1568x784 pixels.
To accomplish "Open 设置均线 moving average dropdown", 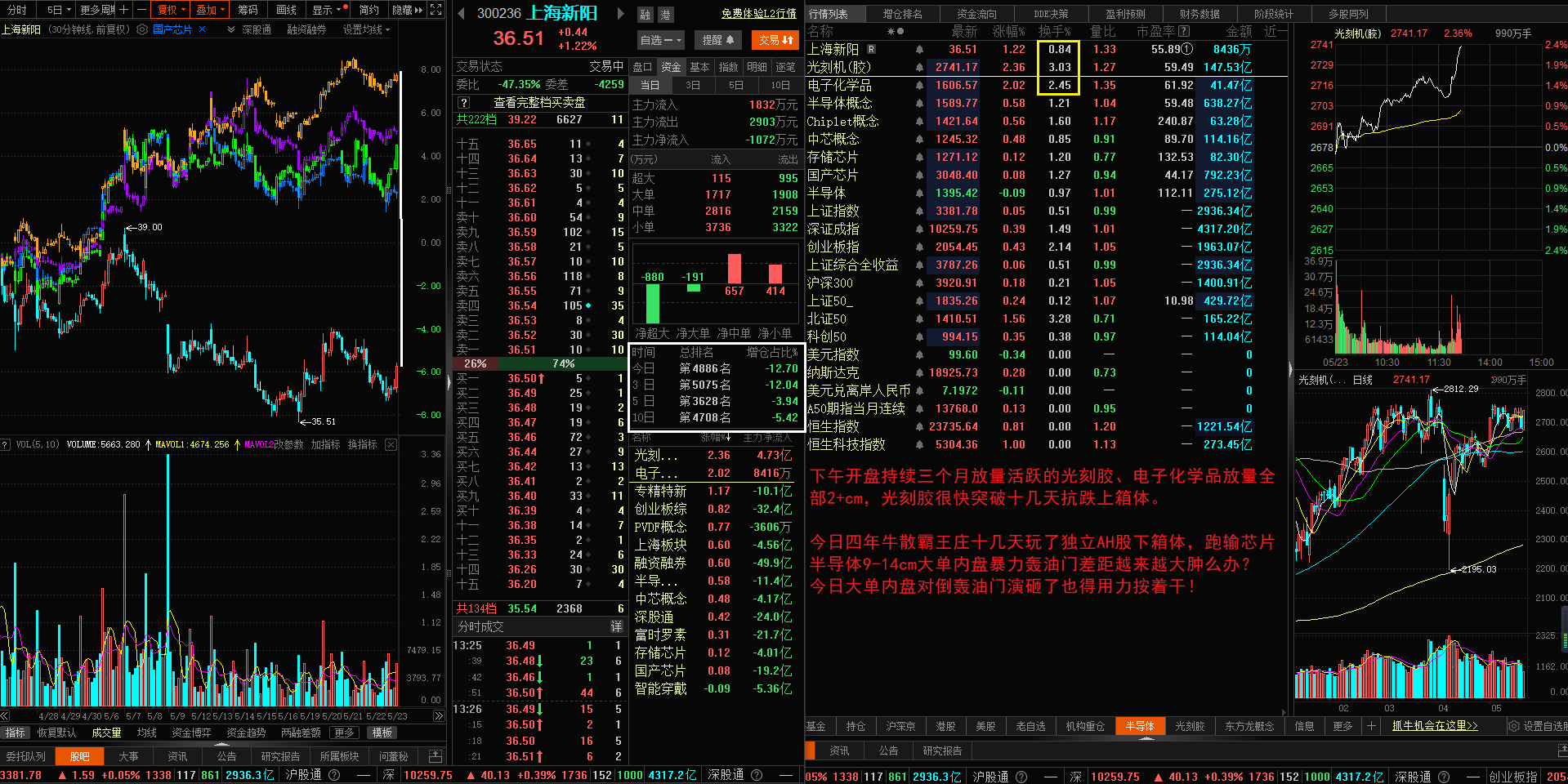I will tap(366, 29).
